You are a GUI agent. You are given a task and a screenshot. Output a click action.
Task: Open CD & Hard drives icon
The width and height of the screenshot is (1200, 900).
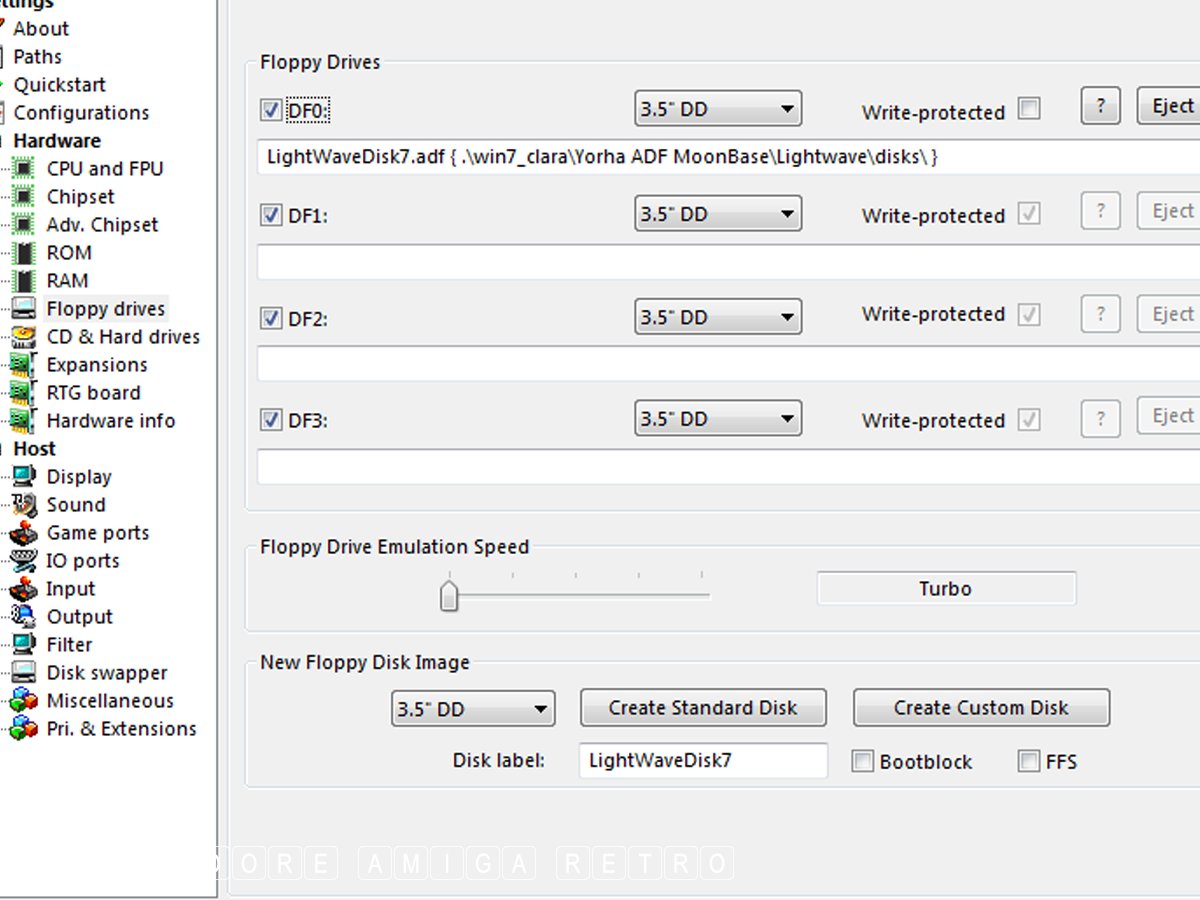pos(24,337)
